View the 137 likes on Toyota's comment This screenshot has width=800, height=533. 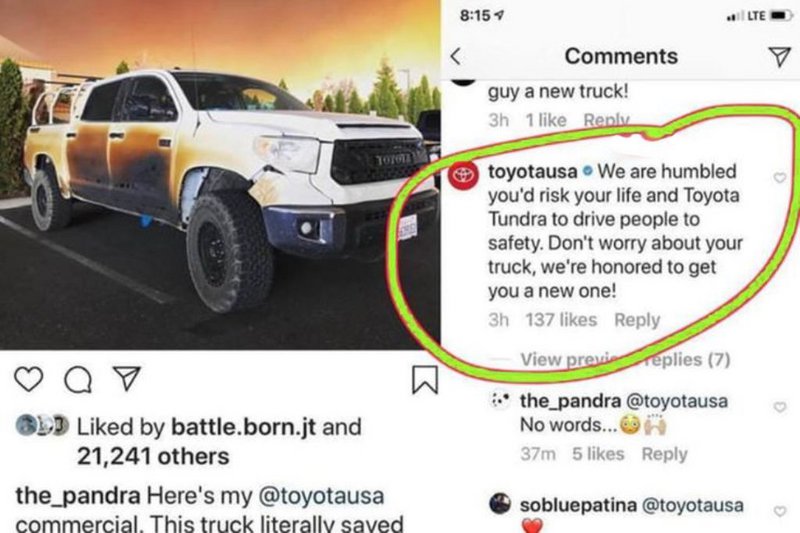point(561,320)
